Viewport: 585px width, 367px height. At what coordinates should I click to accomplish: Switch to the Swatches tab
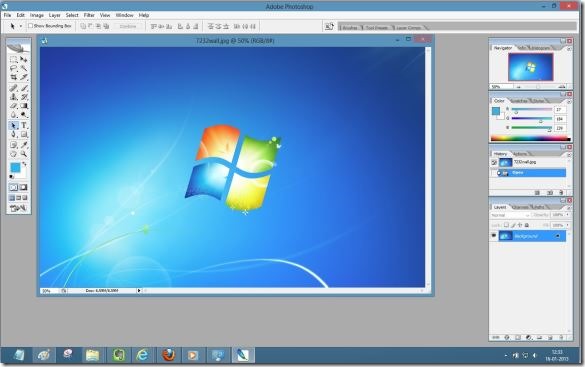[519, 101]
